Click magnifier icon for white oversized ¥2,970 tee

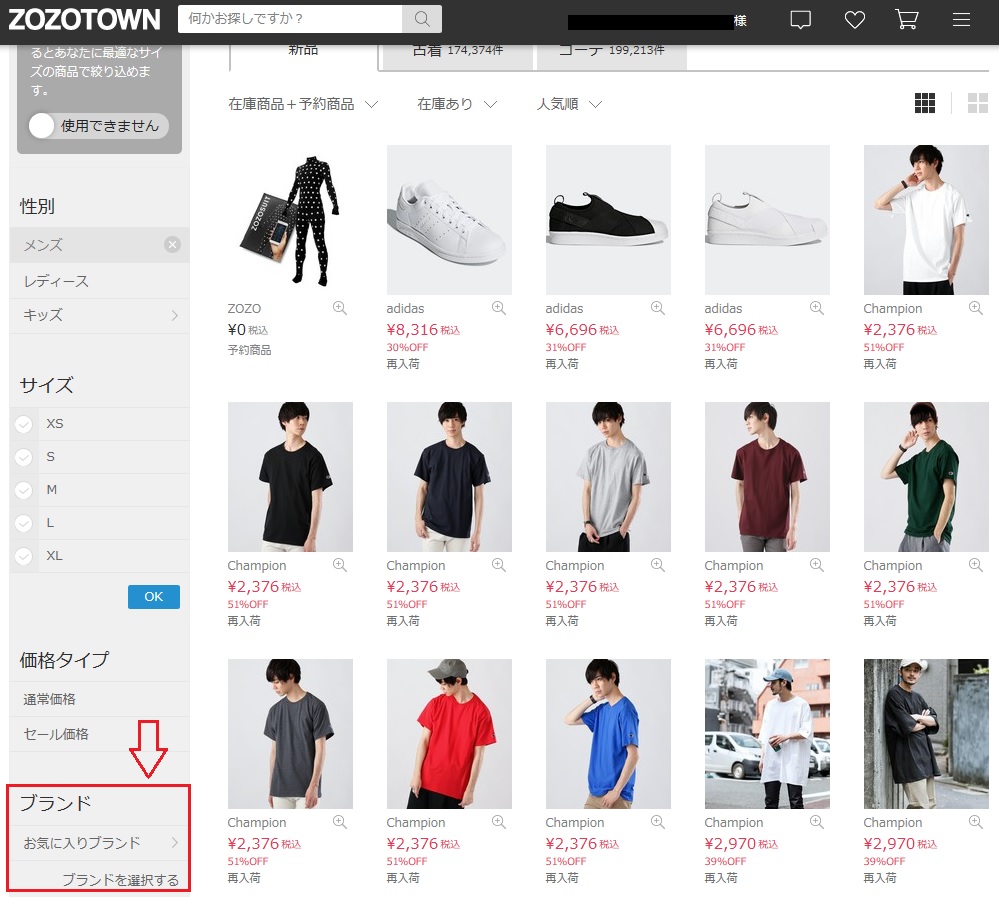click(817, 822)
